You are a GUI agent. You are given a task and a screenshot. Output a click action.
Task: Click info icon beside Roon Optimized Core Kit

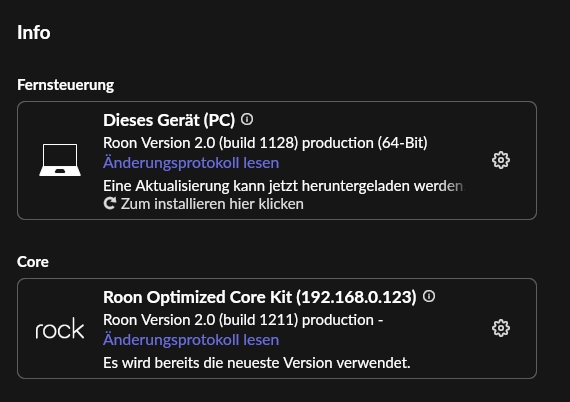click(429, 296)
